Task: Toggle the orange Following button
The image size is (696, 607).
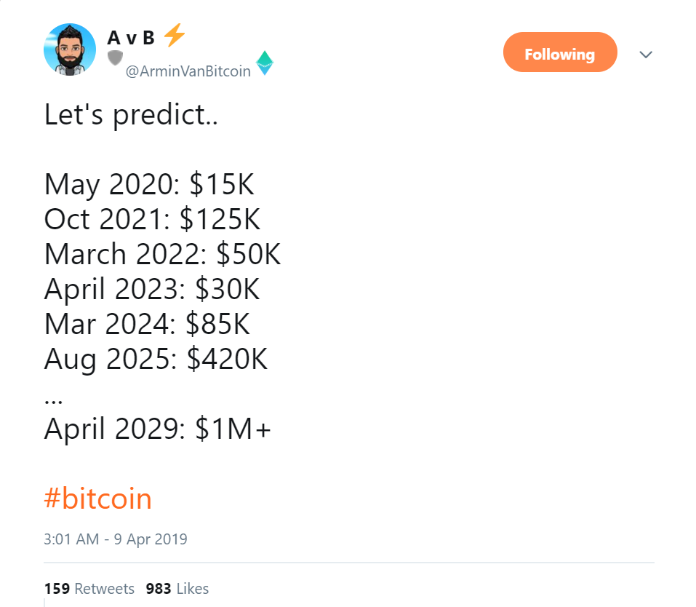Action: click(x=560, y=53)
